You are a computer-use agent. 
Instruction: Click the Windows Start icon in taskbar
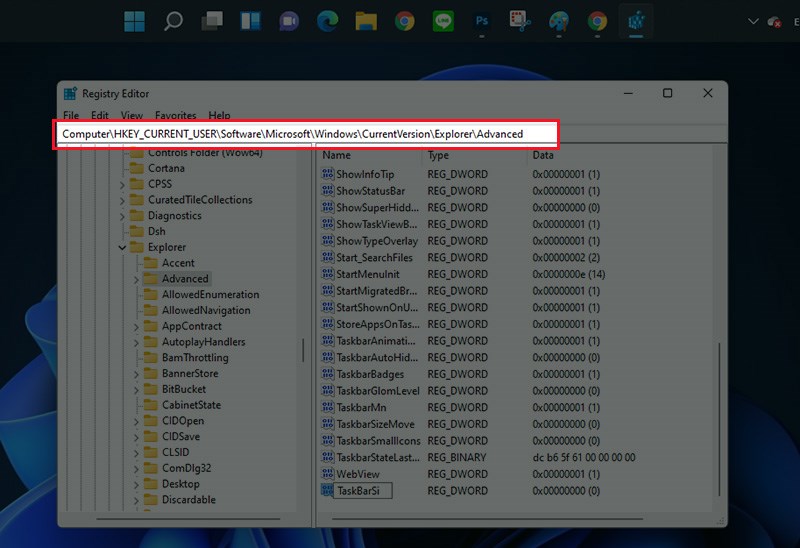[134, 21]
